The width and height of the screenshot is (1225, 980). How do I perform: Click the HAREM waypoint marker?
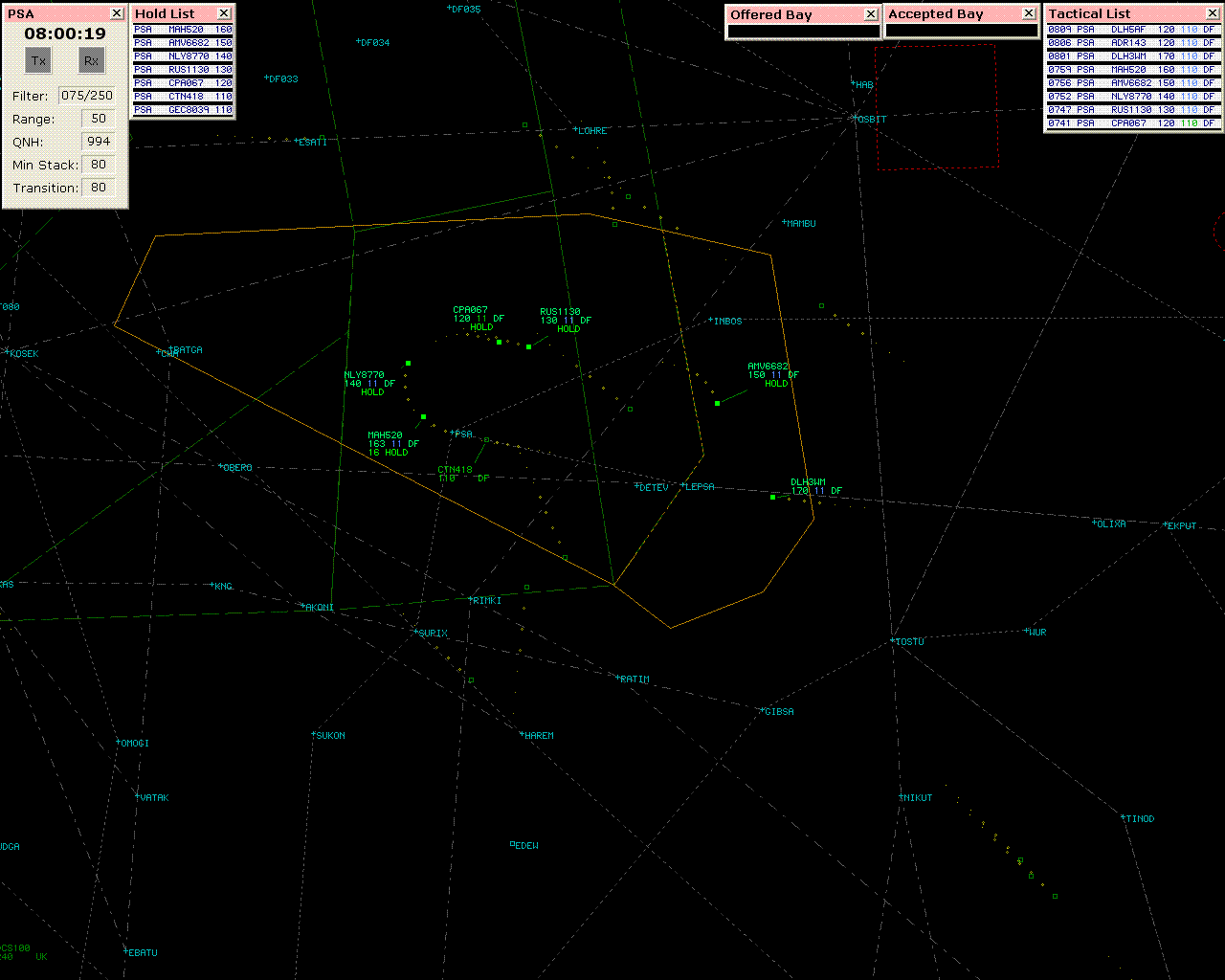538,735
